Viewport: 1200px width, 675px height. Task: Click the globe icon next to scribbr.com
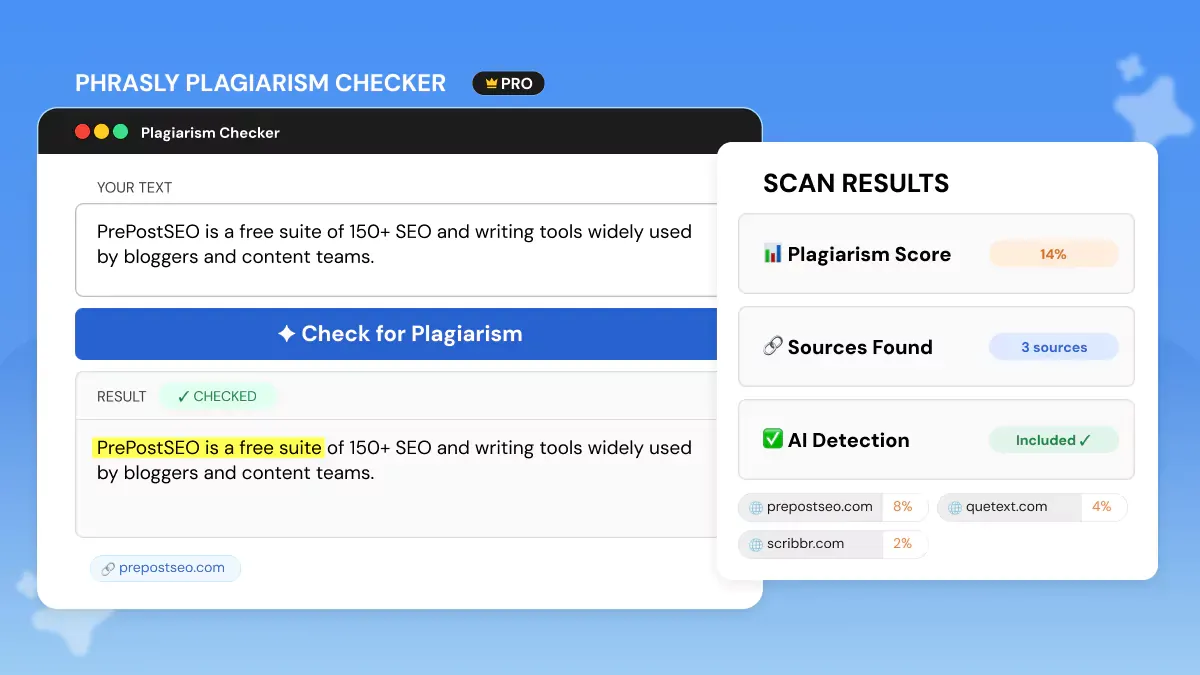(x=756, y=544)
